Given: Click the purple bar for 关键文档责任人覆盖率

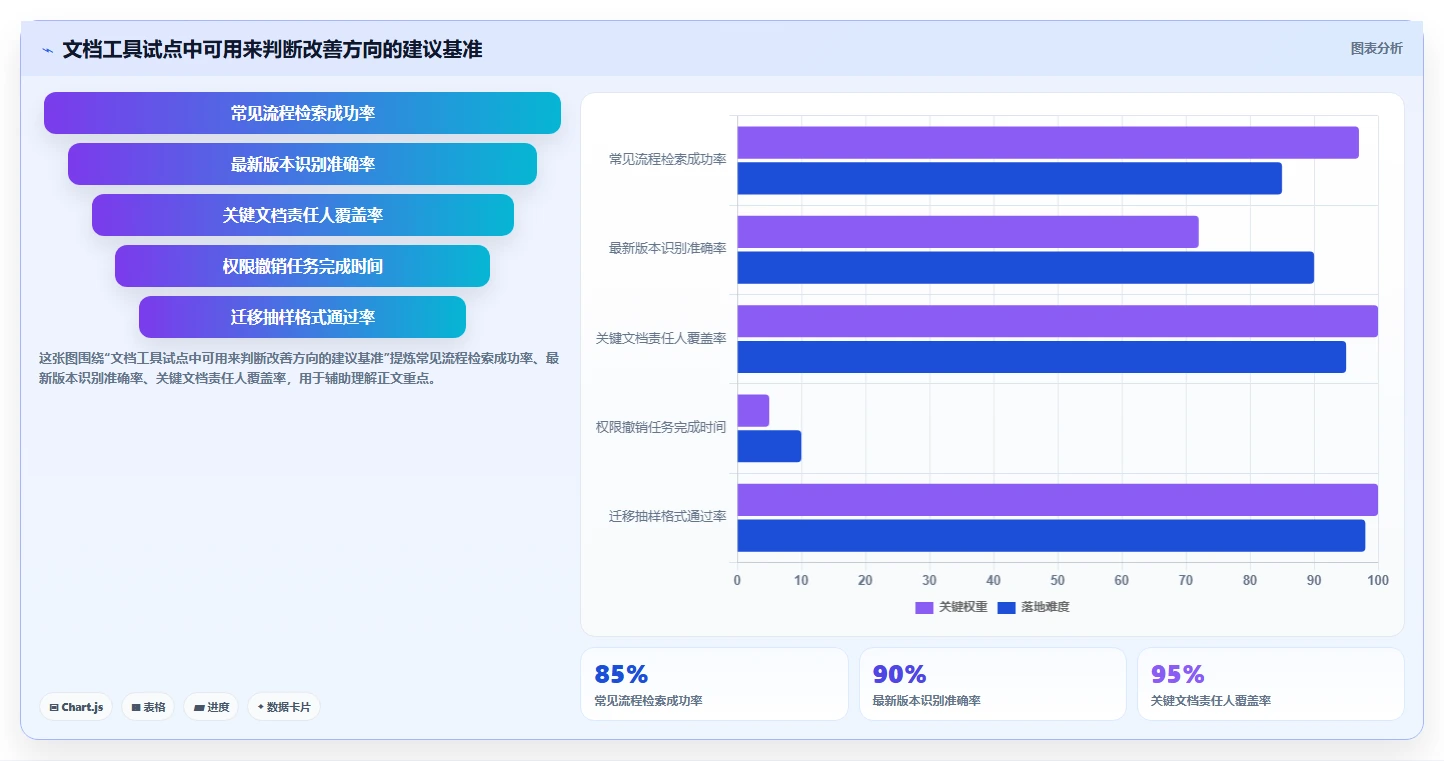Looking at the screenshot, I should (x=1058, y=321).
